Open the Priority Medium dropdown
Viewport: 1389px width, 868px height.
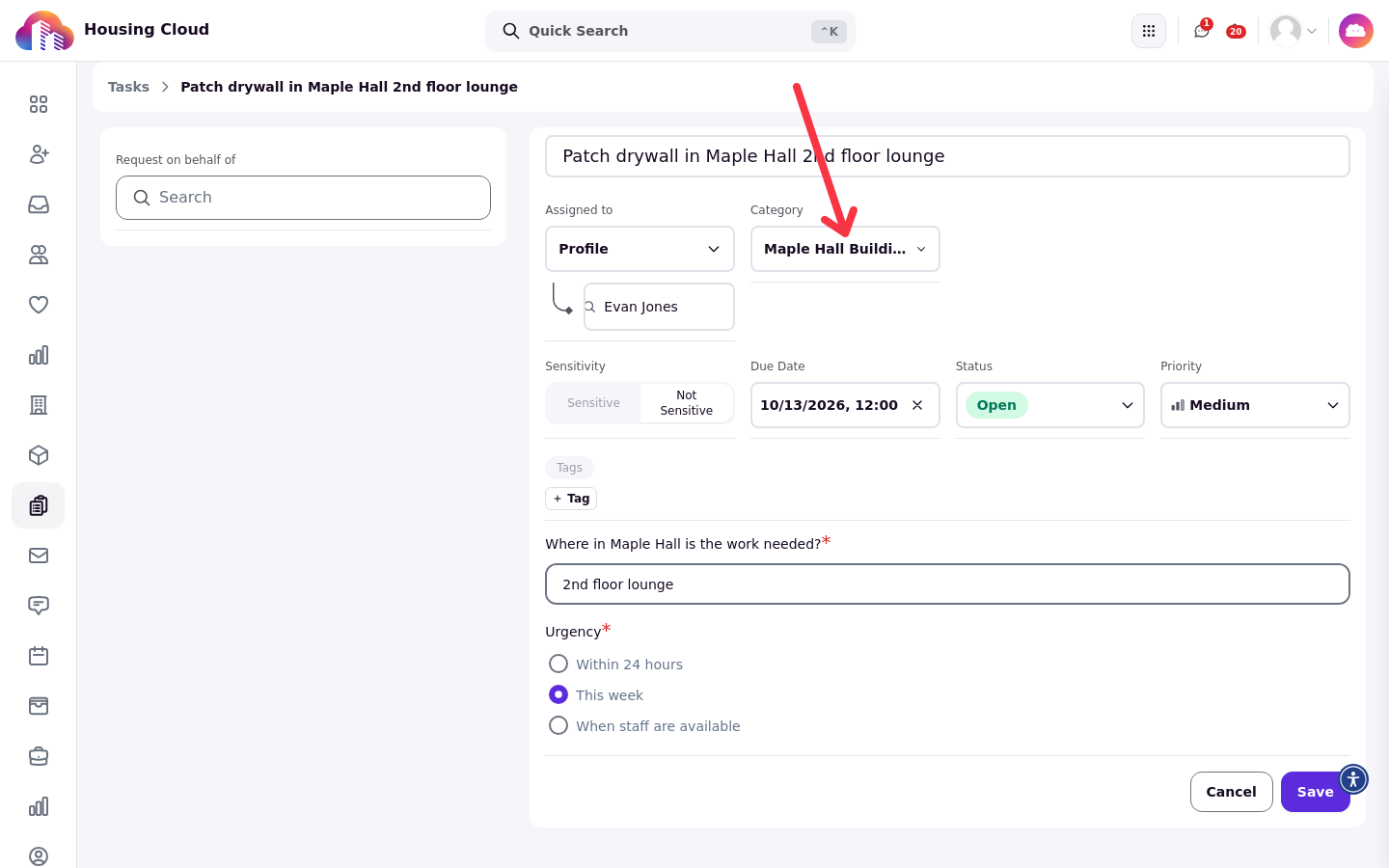point(1255,405)
